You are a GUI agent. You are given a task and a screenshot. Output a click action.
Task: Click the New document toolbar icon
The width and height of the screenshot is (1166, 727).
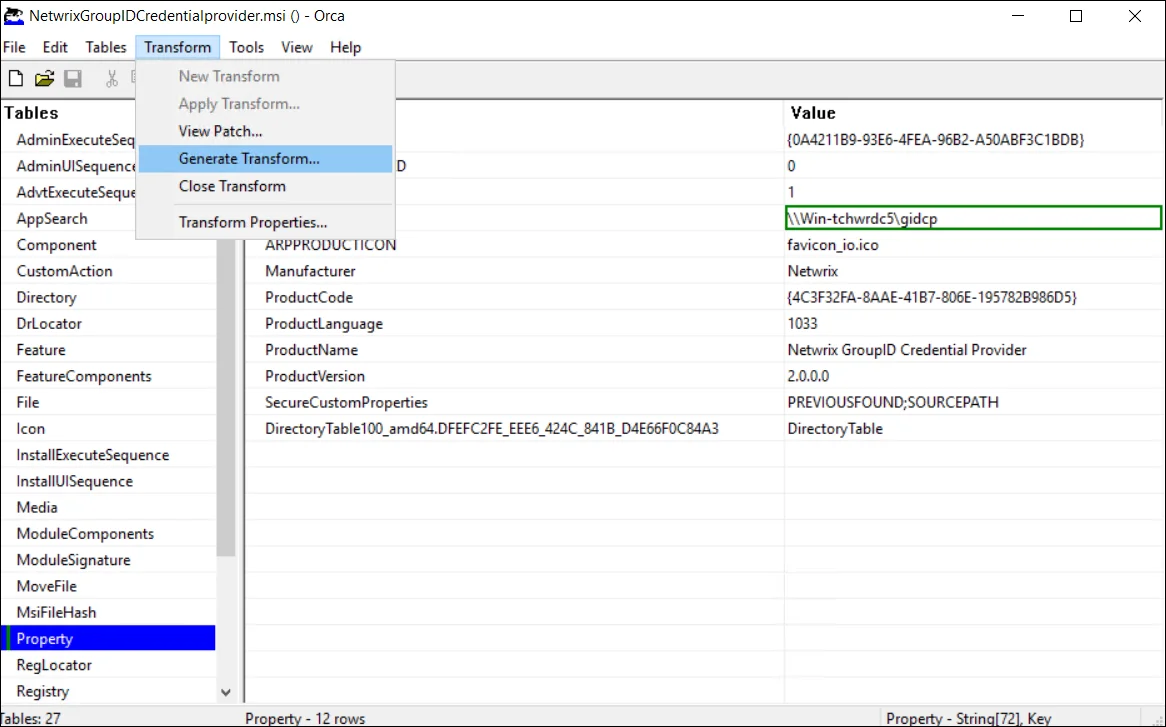(16, 79)
